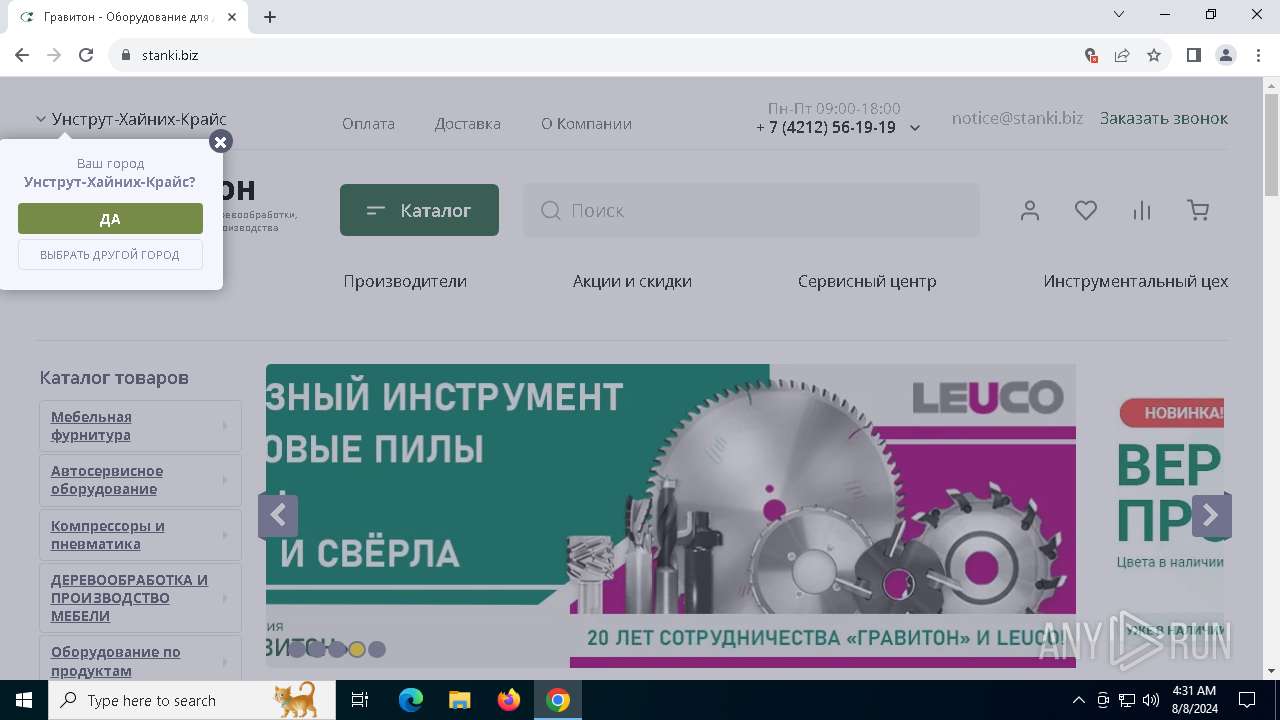Open Мебельная фурнитура category
Screen dimensions: 1280x720
[x=91, y=426]
